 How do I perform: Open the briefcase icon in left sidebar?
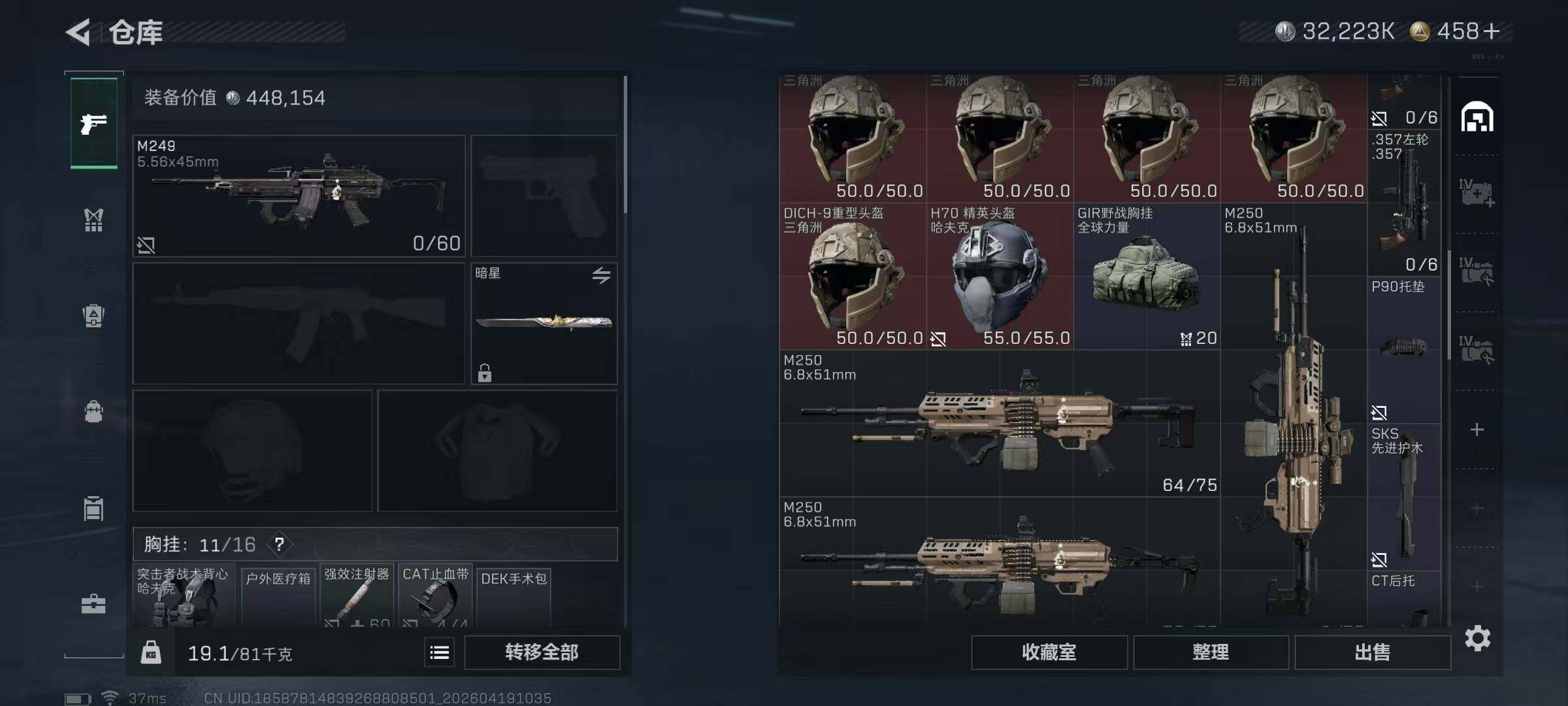(x=93, y=604)
